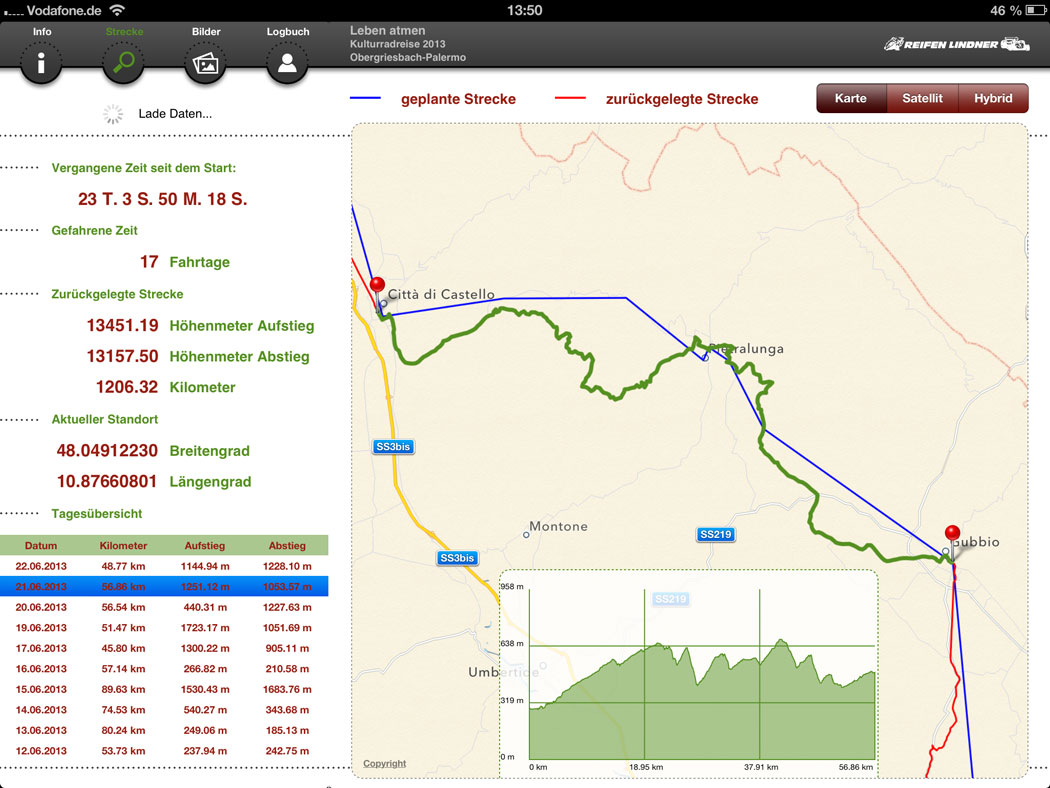
Task: Select the 20.06.2013 day row
Action: click(x=164, y=607)
